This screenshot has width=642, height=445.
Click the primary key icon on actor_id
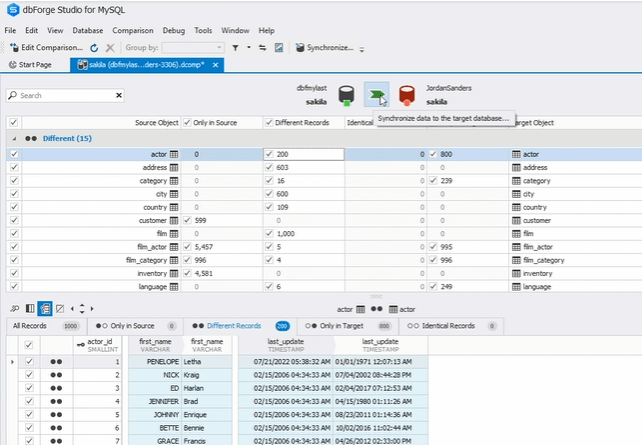click(81, 345)
